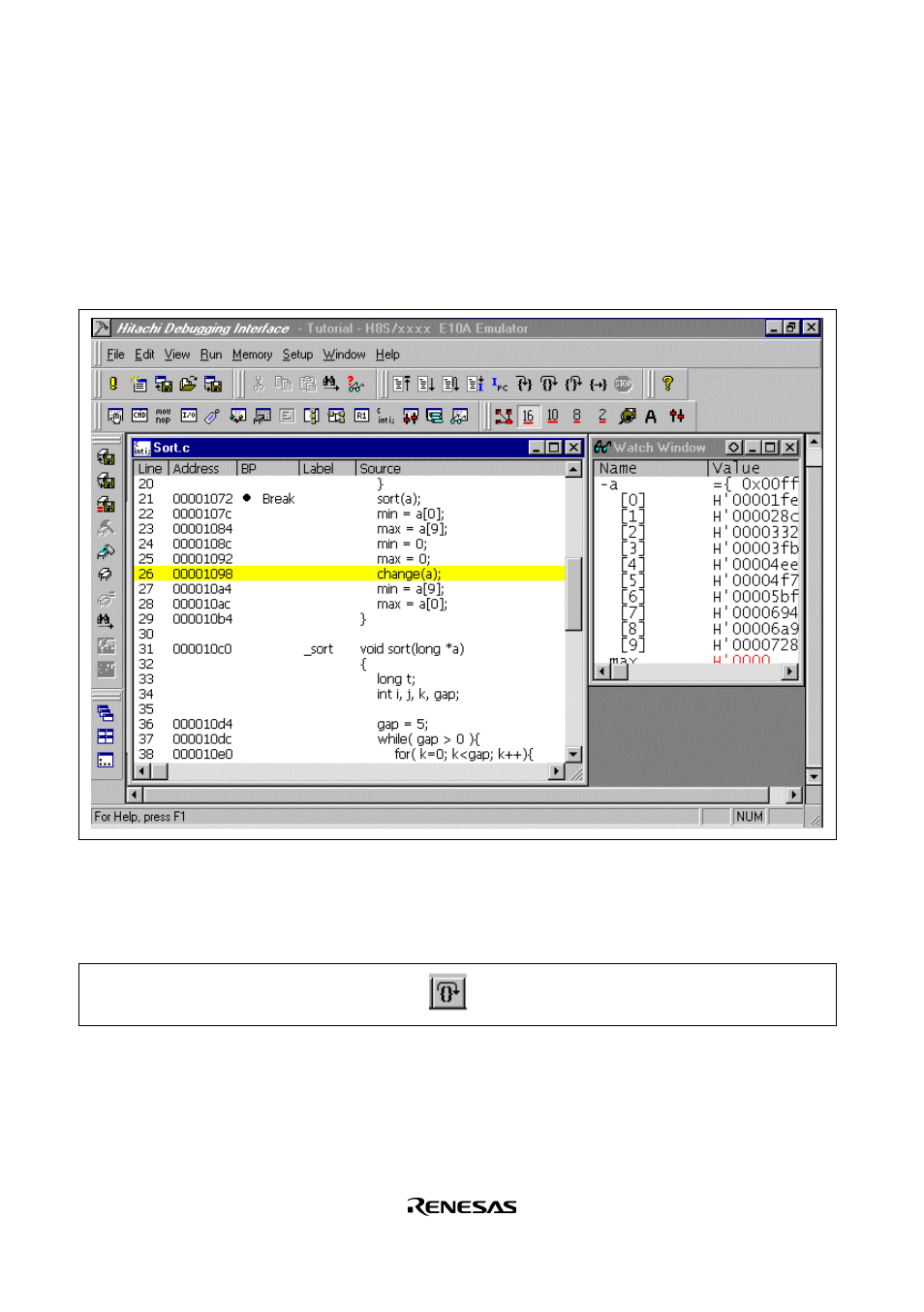Click the large Step Over icon below the window
The image size is (924, 1312).
tap(447, 992)
